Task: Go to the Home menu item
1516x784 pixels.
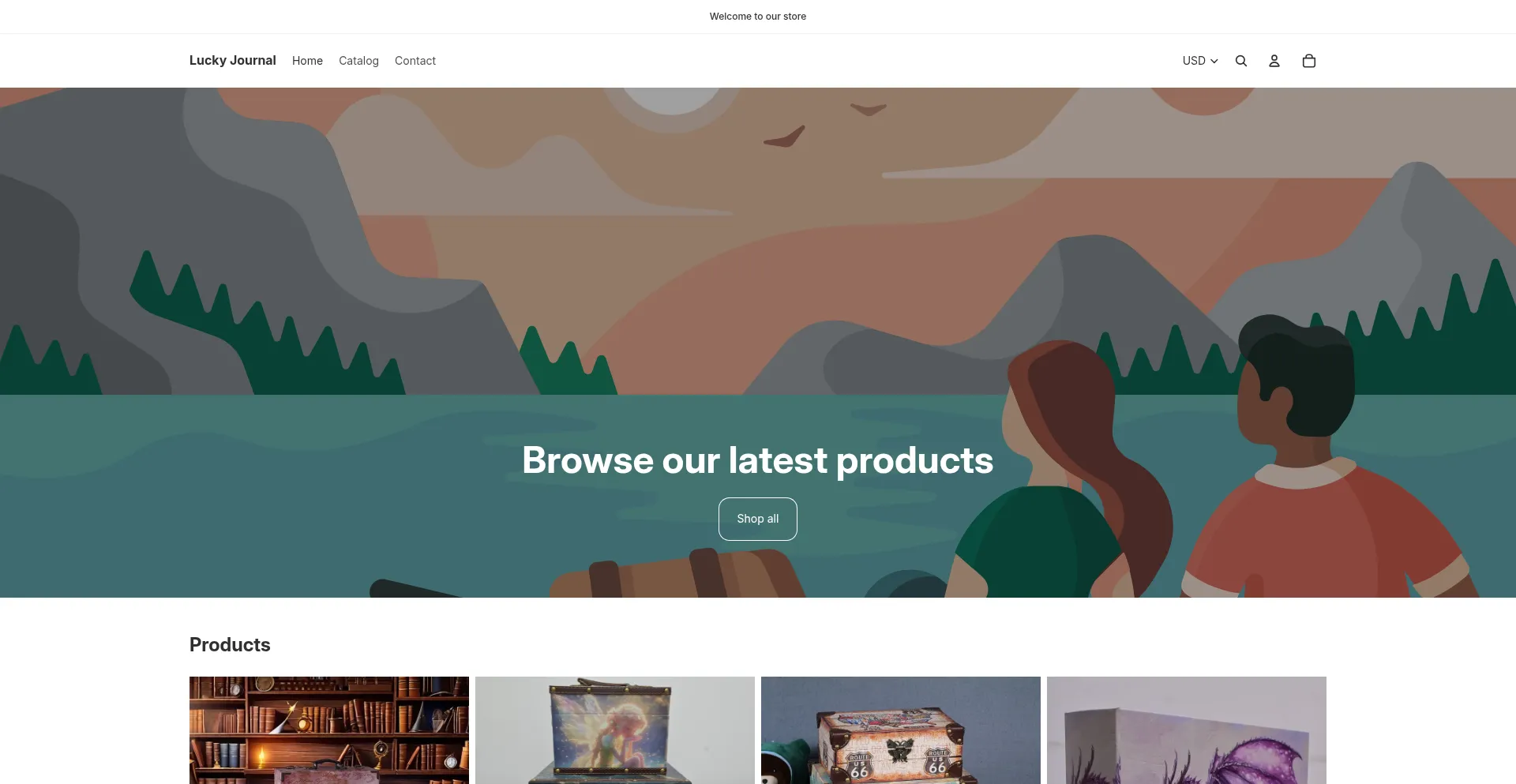Action: [x=307, y=61]
